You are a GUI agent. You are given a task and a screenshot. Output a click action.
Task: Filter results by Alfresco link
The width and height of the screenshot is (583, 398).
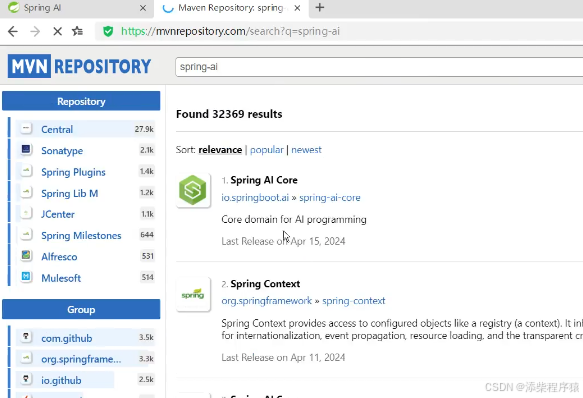59,257
